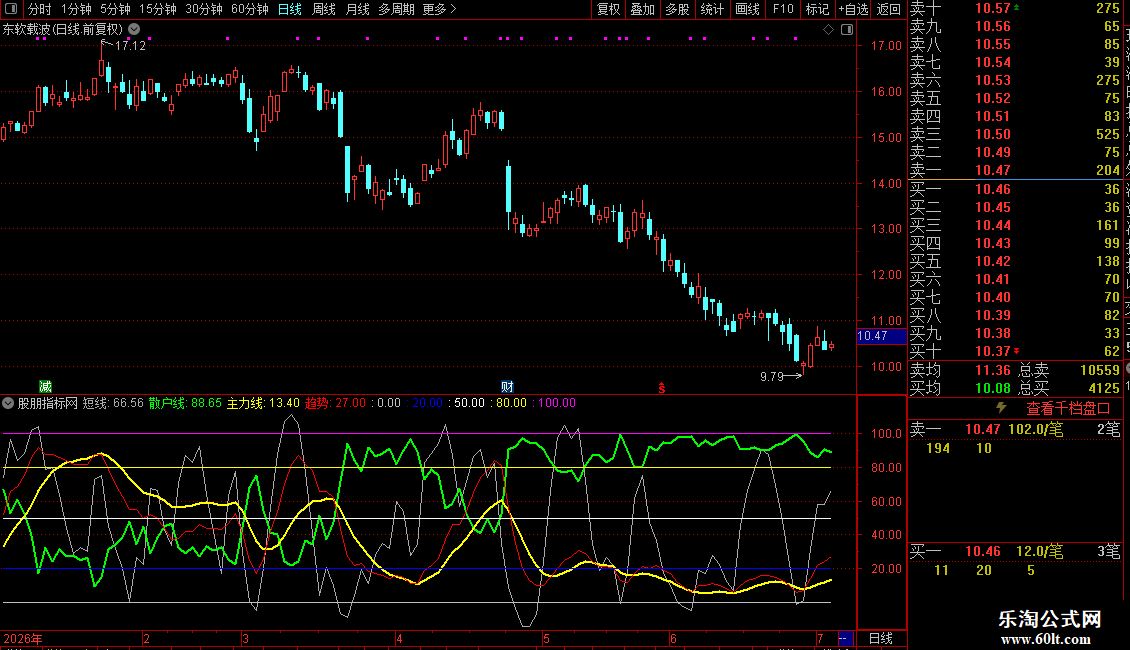
Task: Toggle the chart side panel layout icon
Action: click(848, 29)
